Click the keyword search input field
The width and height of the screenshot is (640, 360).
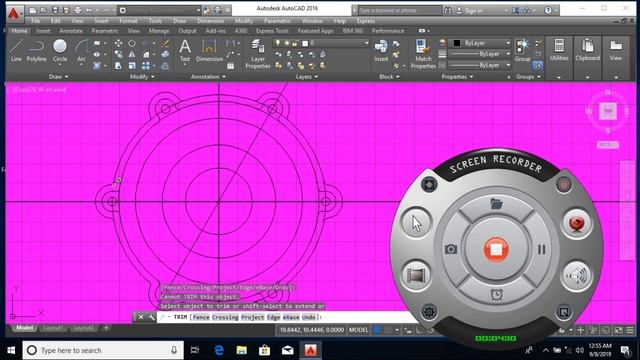coord(400,10)
